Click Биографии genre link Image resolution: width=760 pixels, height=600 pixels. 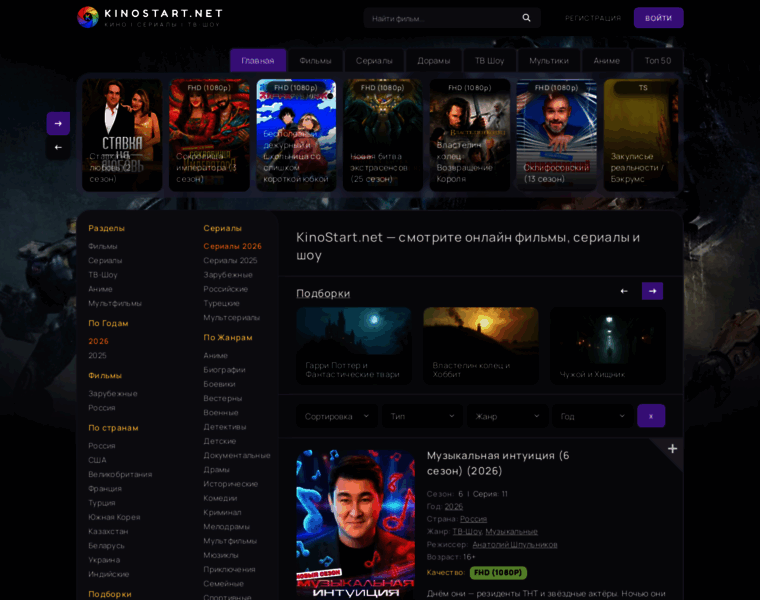[224, 370]
